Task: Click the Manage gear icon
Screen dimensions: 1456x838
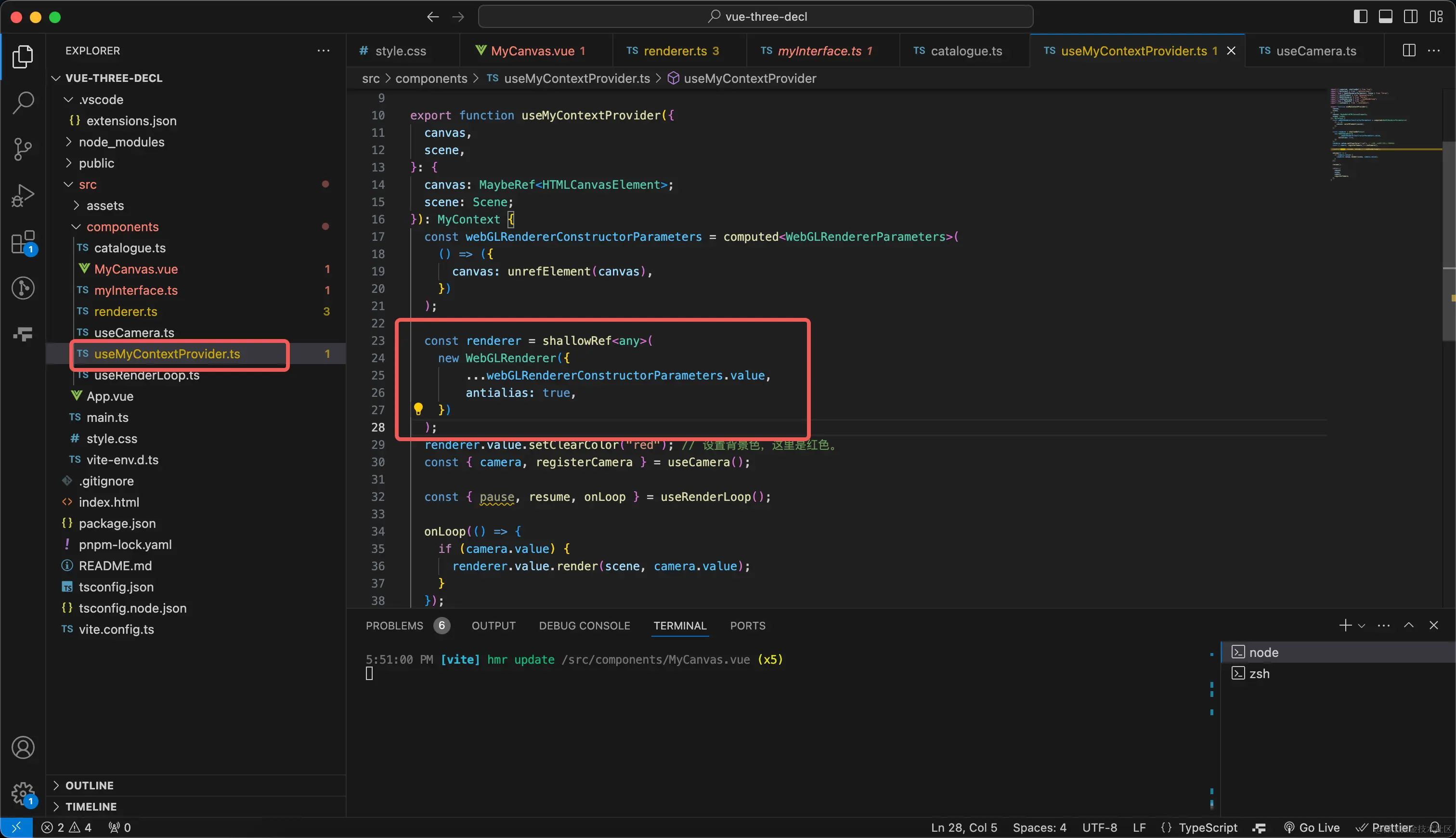Action: pyautogui.click(x=23, y=794)
